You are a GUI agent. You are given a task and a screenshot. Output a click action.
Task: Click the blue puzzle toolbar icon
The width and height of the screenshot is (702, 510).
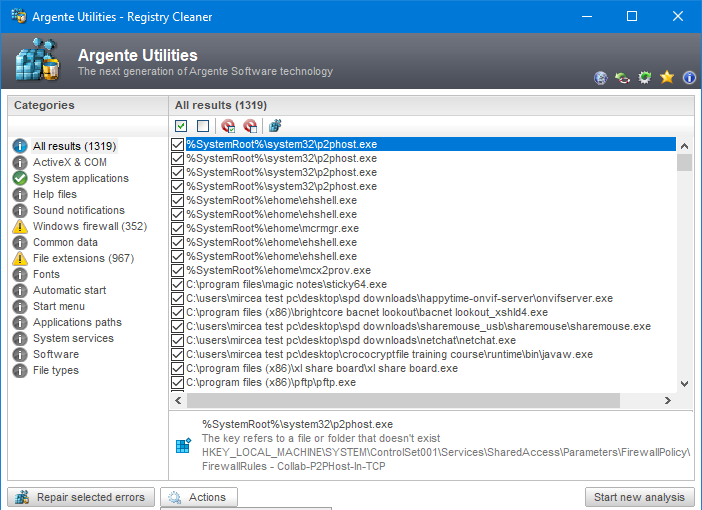click(x=275, y=126)
